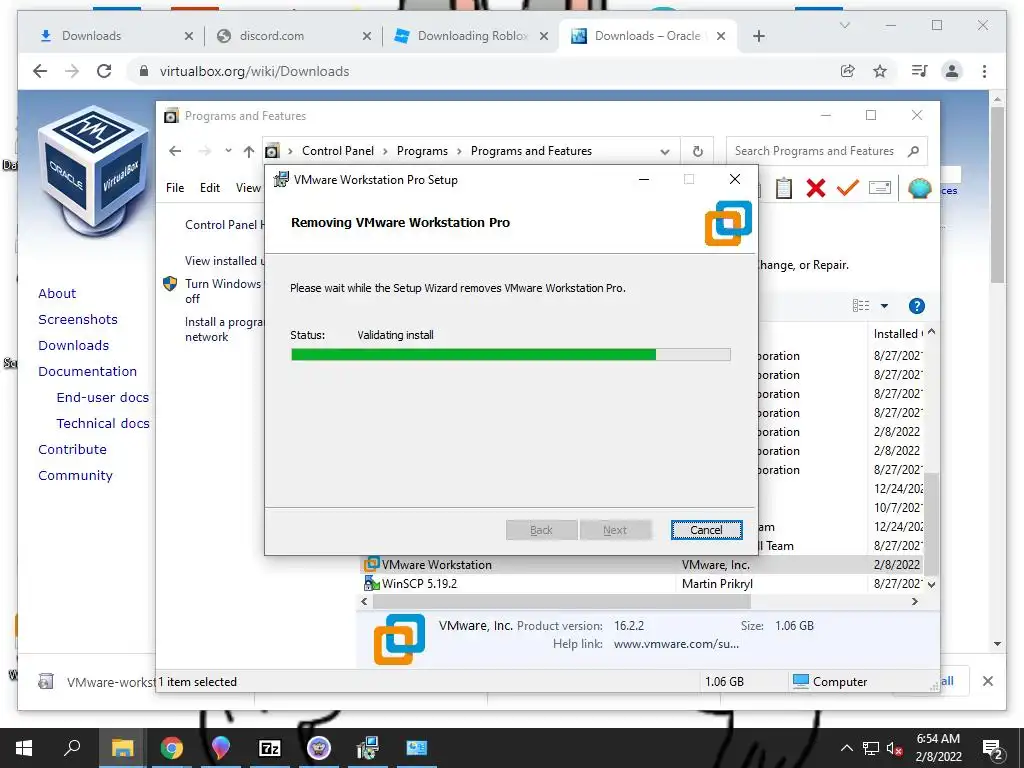This screenshot has height=768, width=1024.
Task: Open the Edit menu
Action: [210, 188]
